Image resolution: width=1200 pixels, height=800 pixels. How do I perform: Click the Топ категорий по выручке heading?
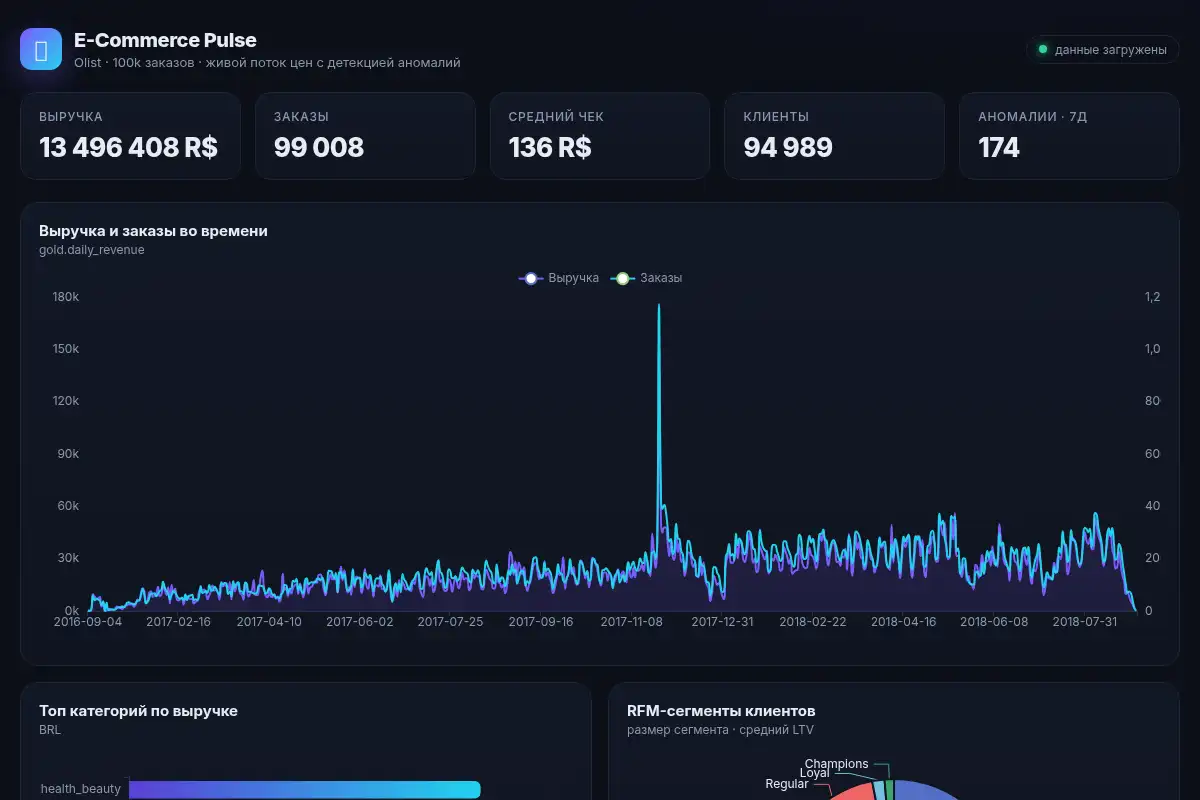[x=138, y=711]
